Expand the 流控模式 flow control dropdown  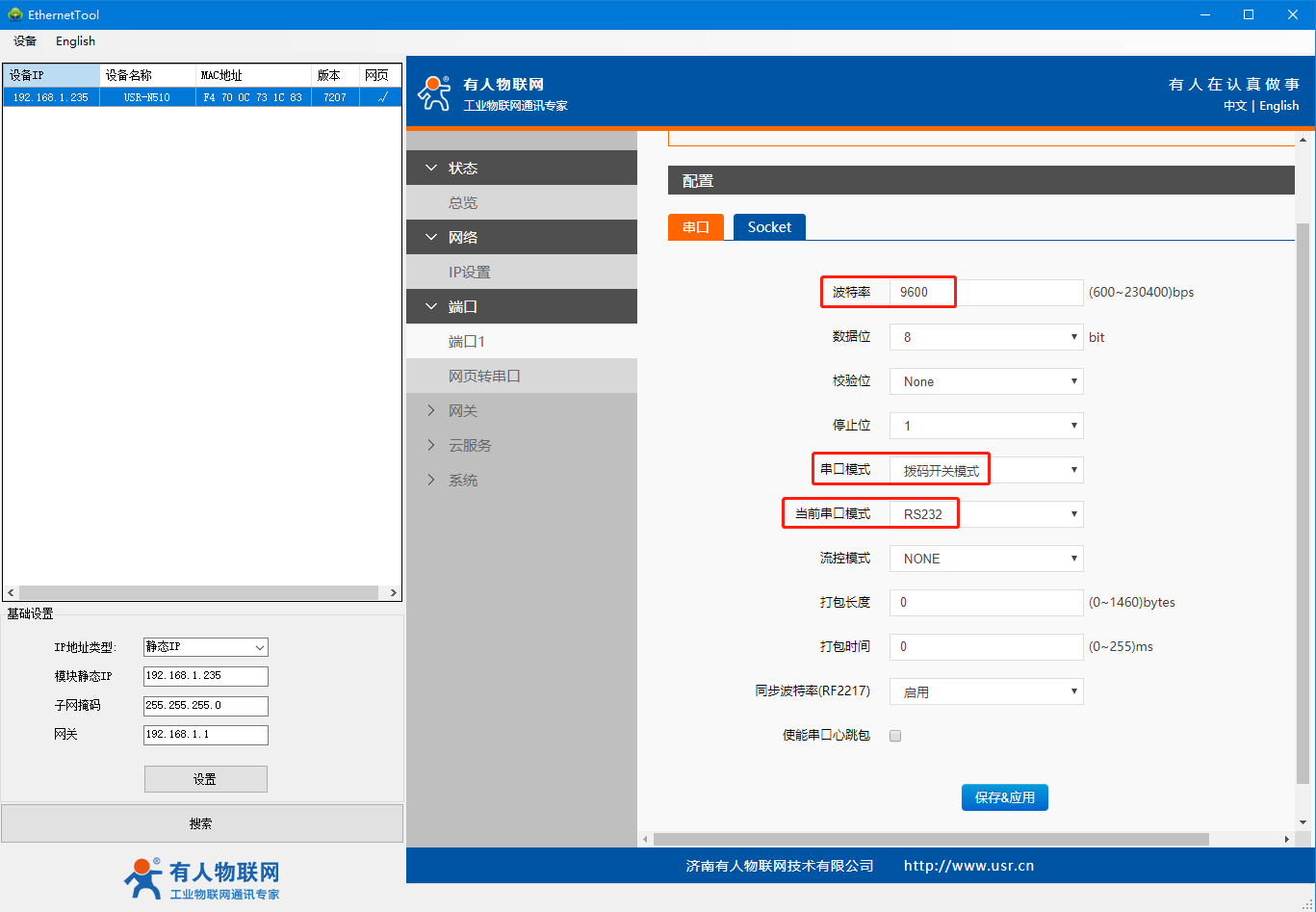point(986,559)
